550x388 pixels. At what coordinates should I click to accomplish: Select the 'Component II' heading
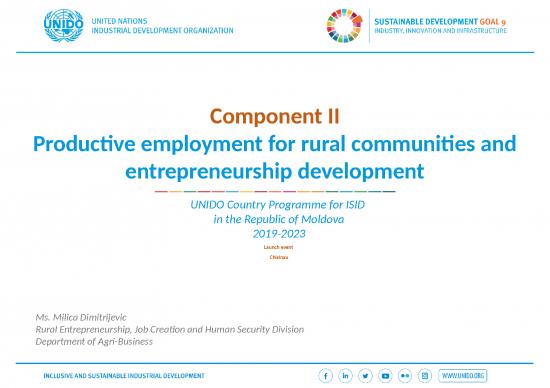pyautogui.click(x=275, y=116)
